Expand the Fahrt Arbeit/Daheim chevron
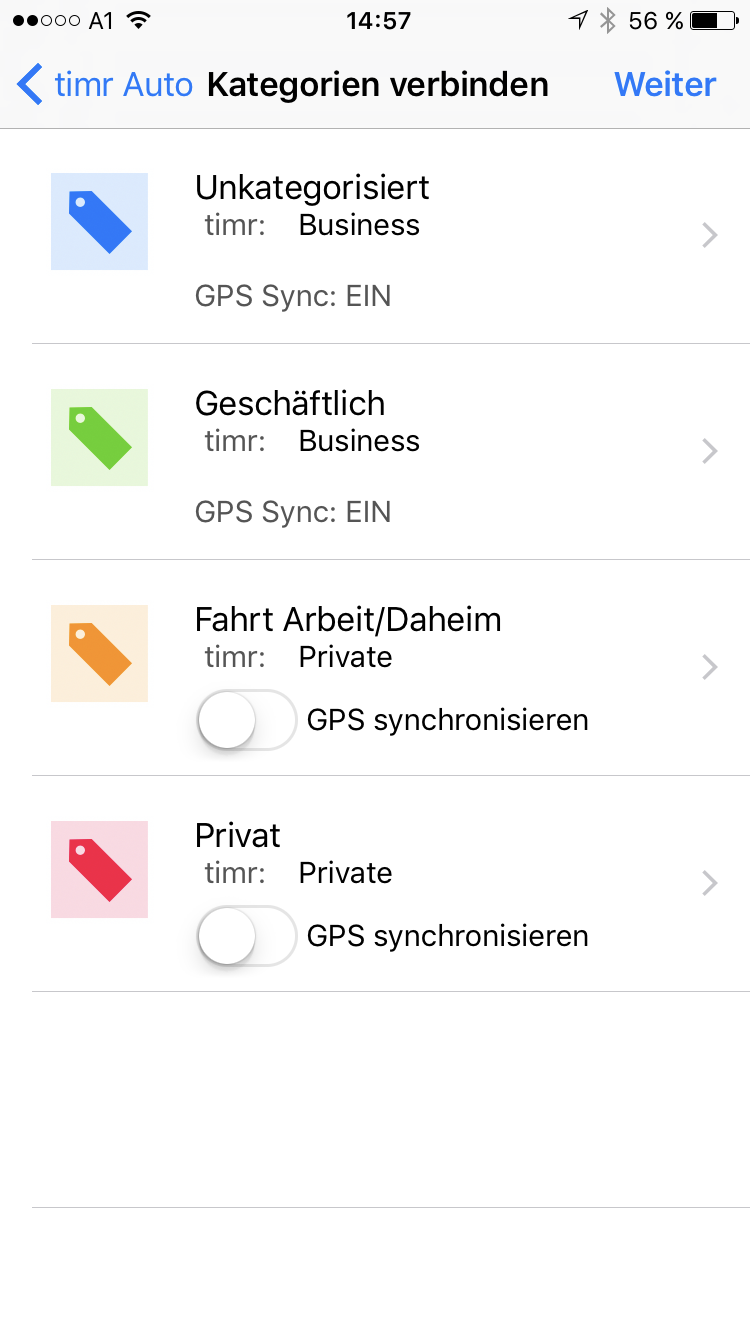This screenshot has width=750, height=1334. point(710,667)
